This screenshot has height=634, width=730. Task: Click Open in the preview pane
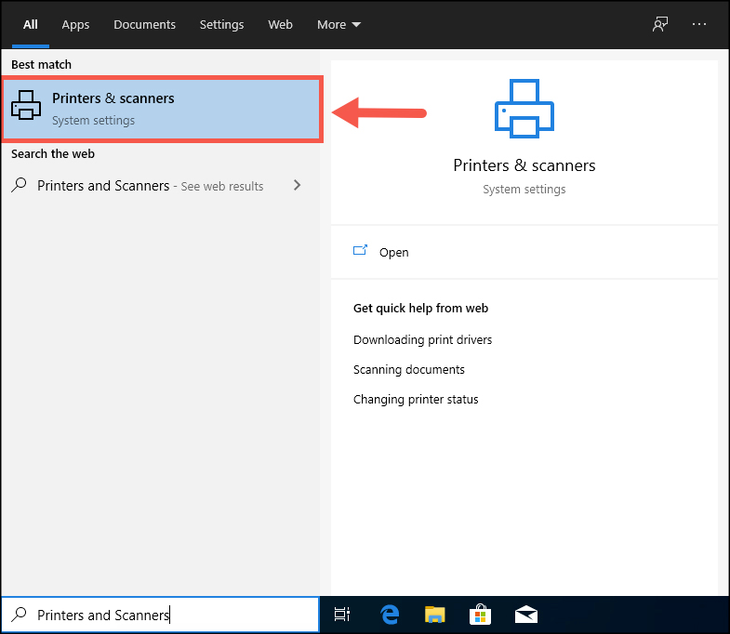(393, 252)
